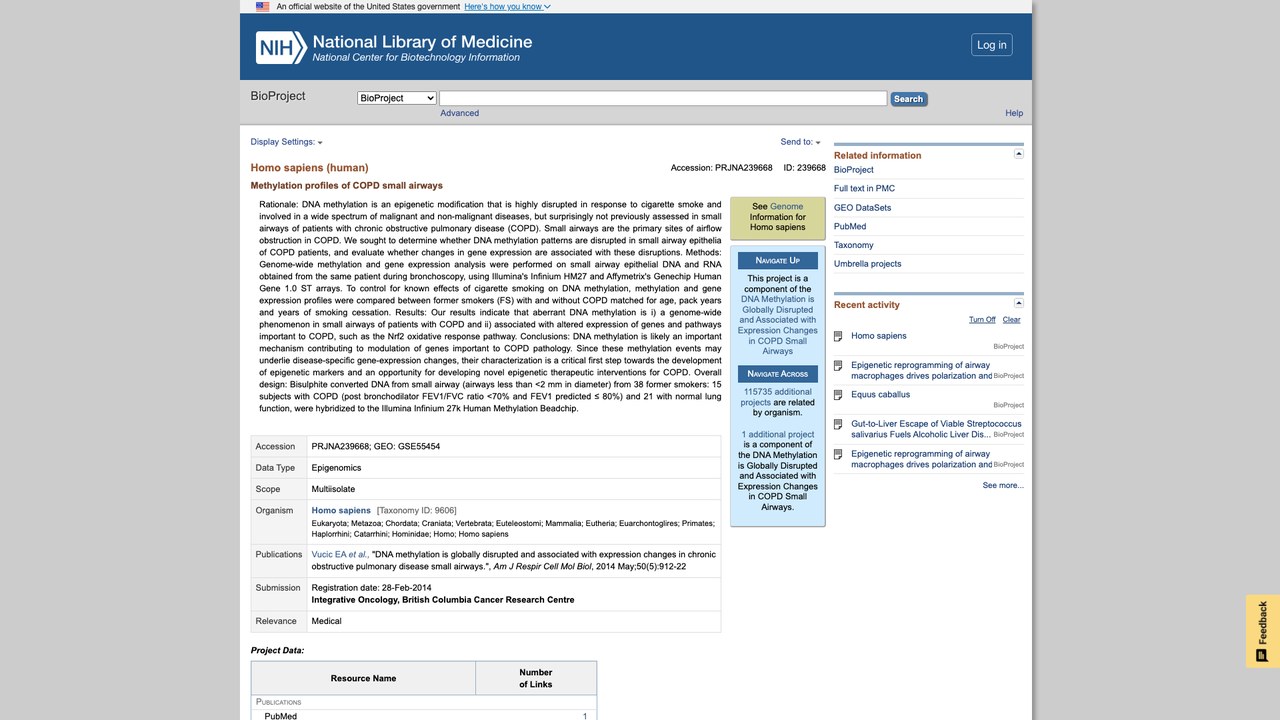The height and width of the screenshot is (720, 1280).
Task: Click the Search button
Action: [909, 99]
